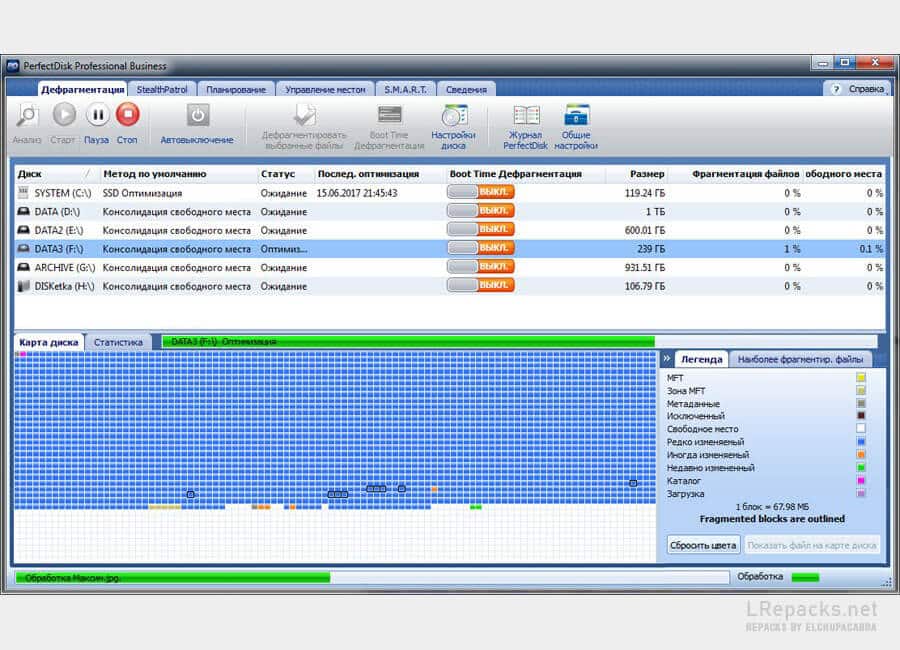
Task: Click the Analyze (Анализ) magnifier icon
Action: (x=26, y=115)
